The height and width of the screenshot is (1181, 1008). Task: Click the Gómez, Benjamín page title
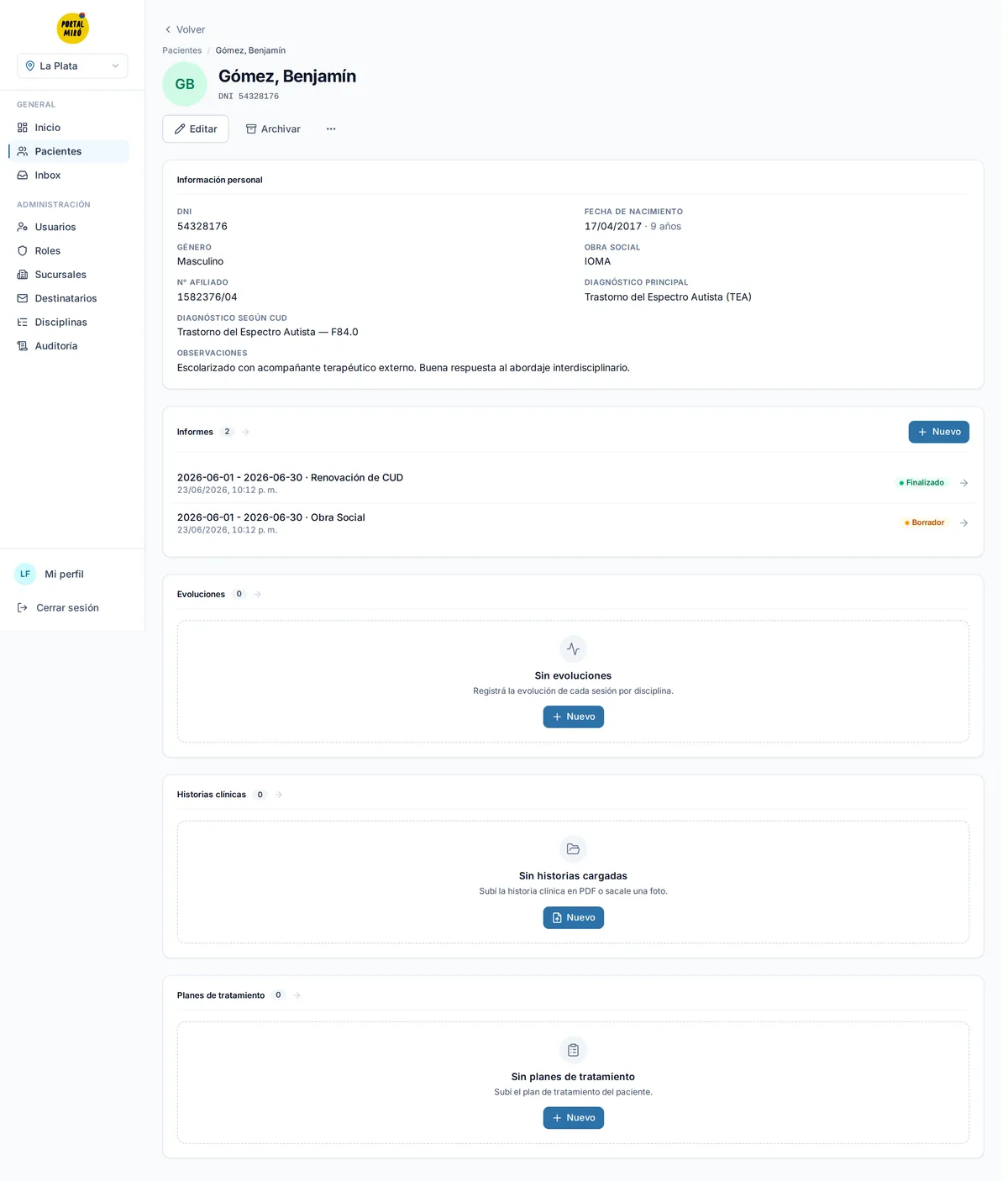287,76
